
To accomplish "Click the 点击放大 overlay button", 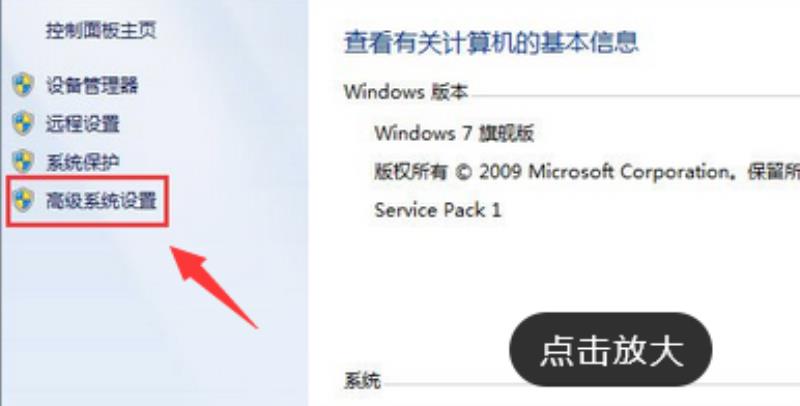I will click(x=611, y=349).
